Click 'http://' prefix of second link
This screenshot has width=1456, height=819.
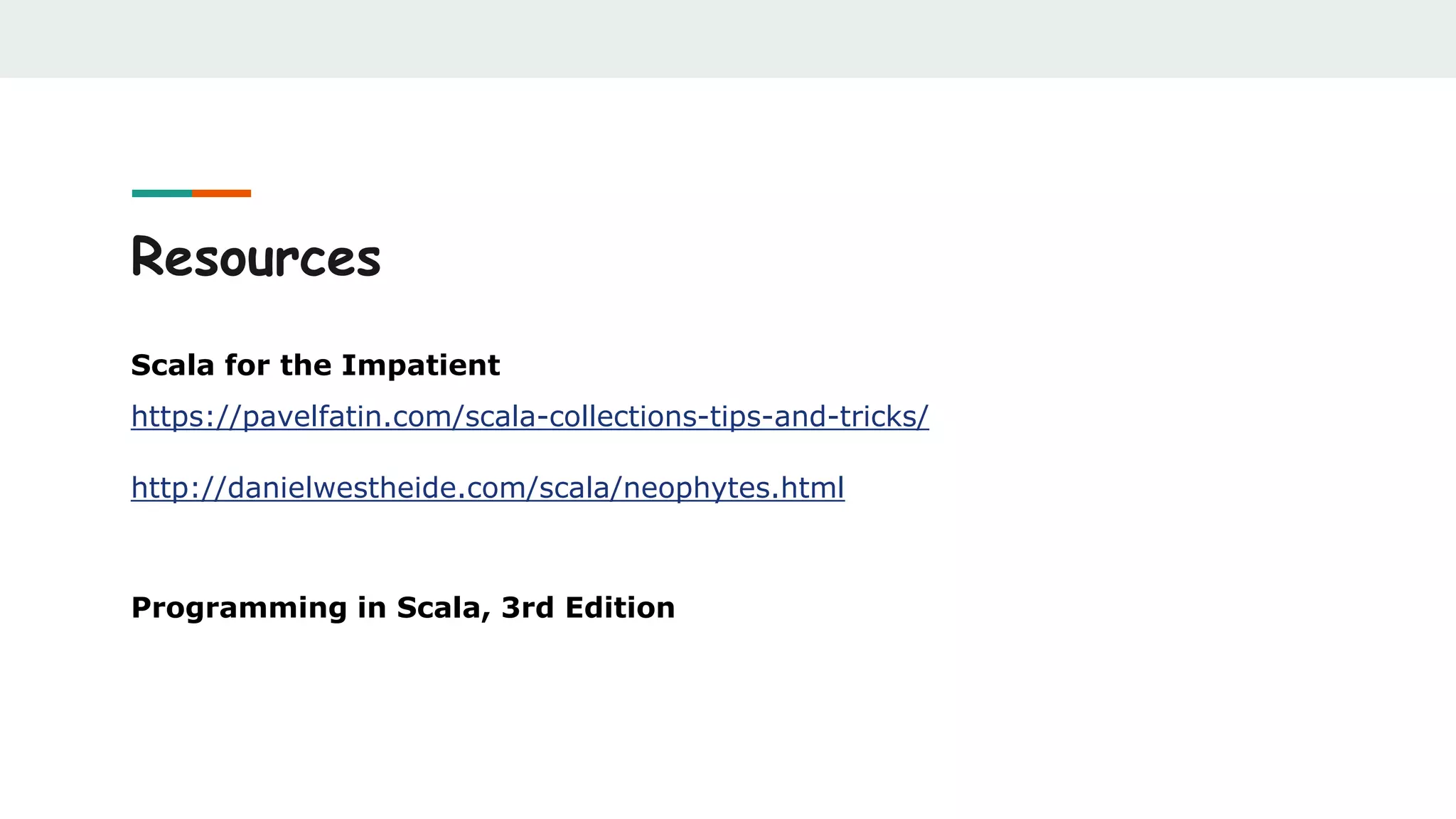[x=179, y=488]
